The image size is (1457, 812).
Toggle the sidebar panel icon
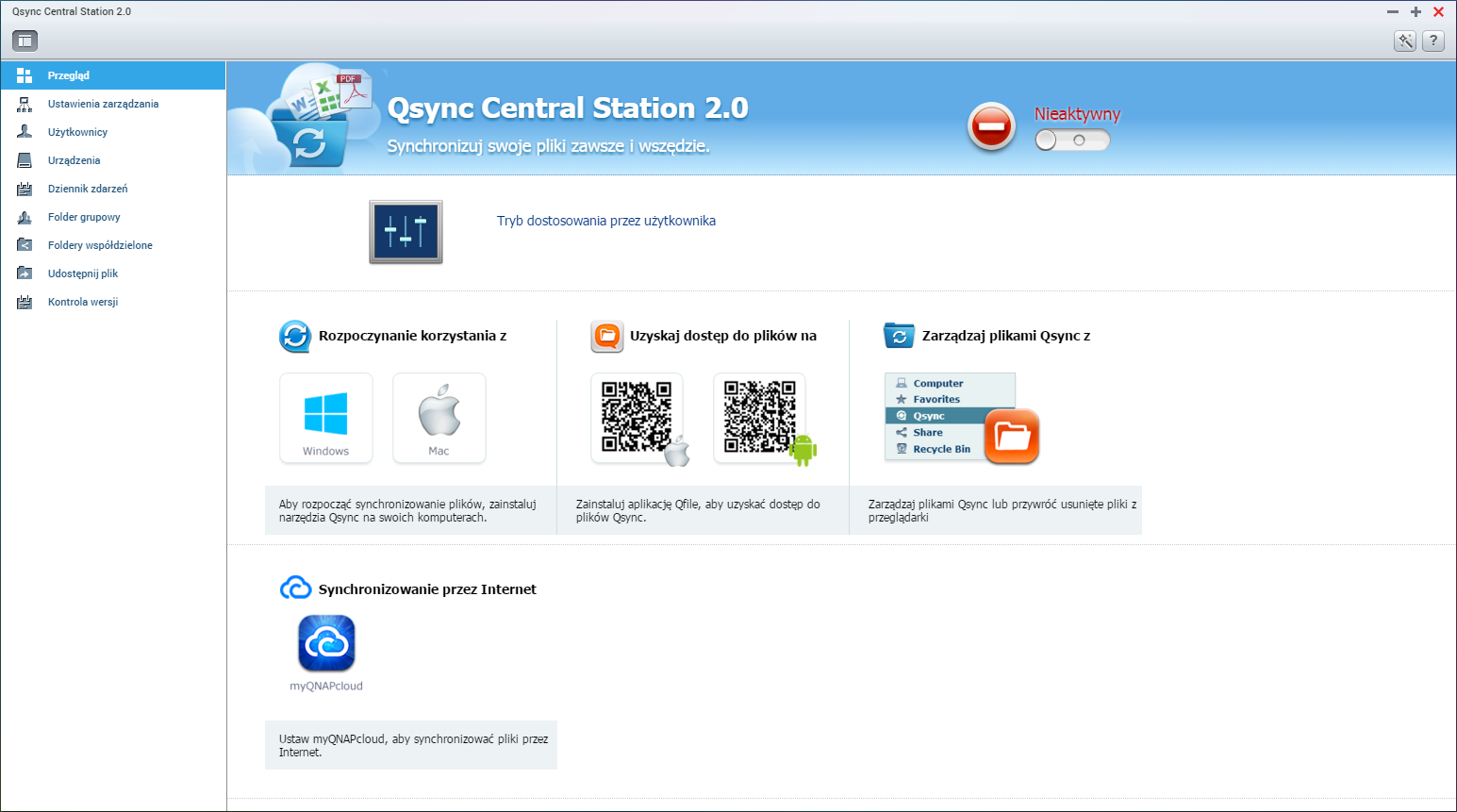pos(25,41)
